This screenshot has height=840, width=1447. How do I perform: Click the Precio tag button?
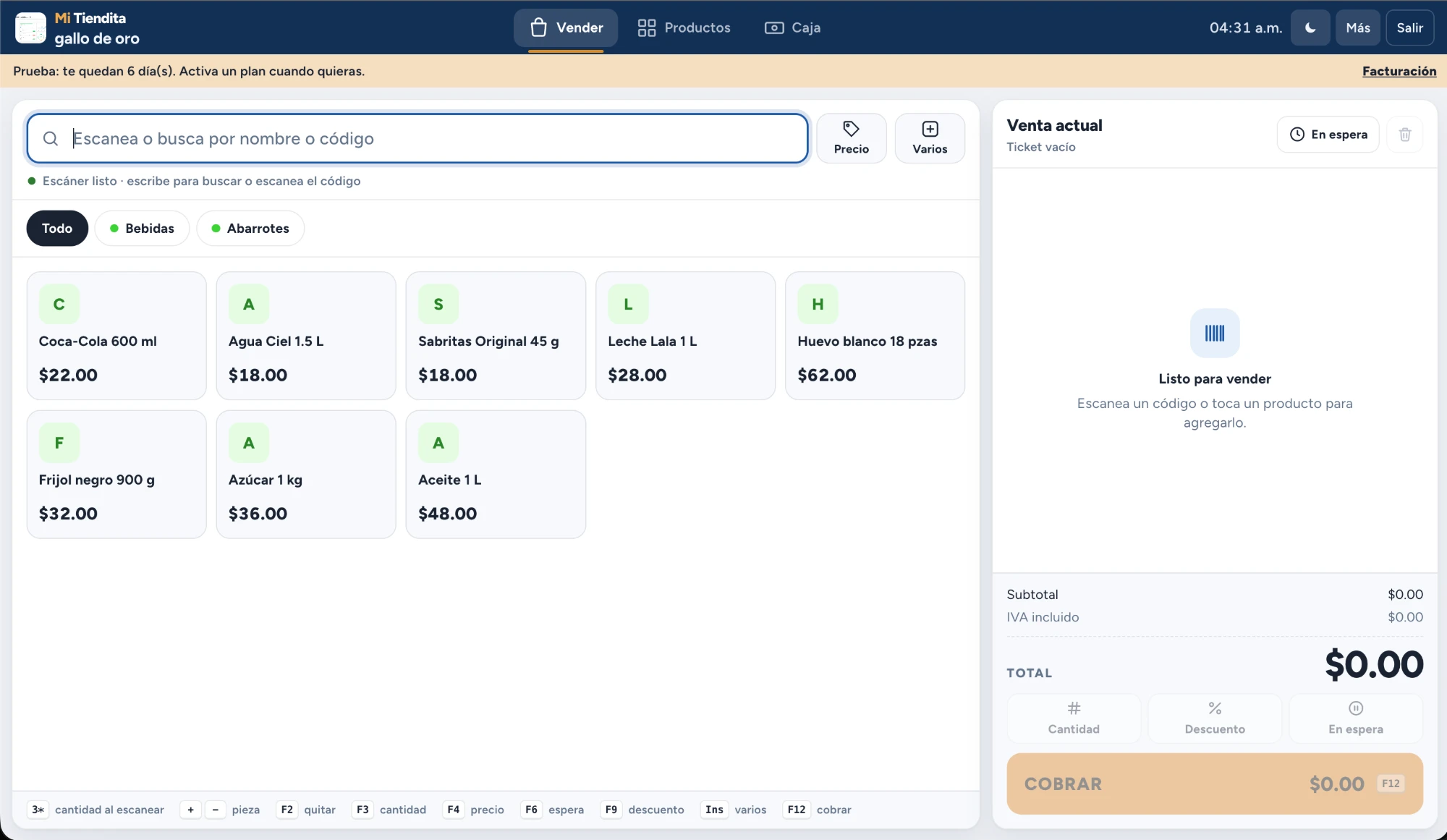pos(851,138)
